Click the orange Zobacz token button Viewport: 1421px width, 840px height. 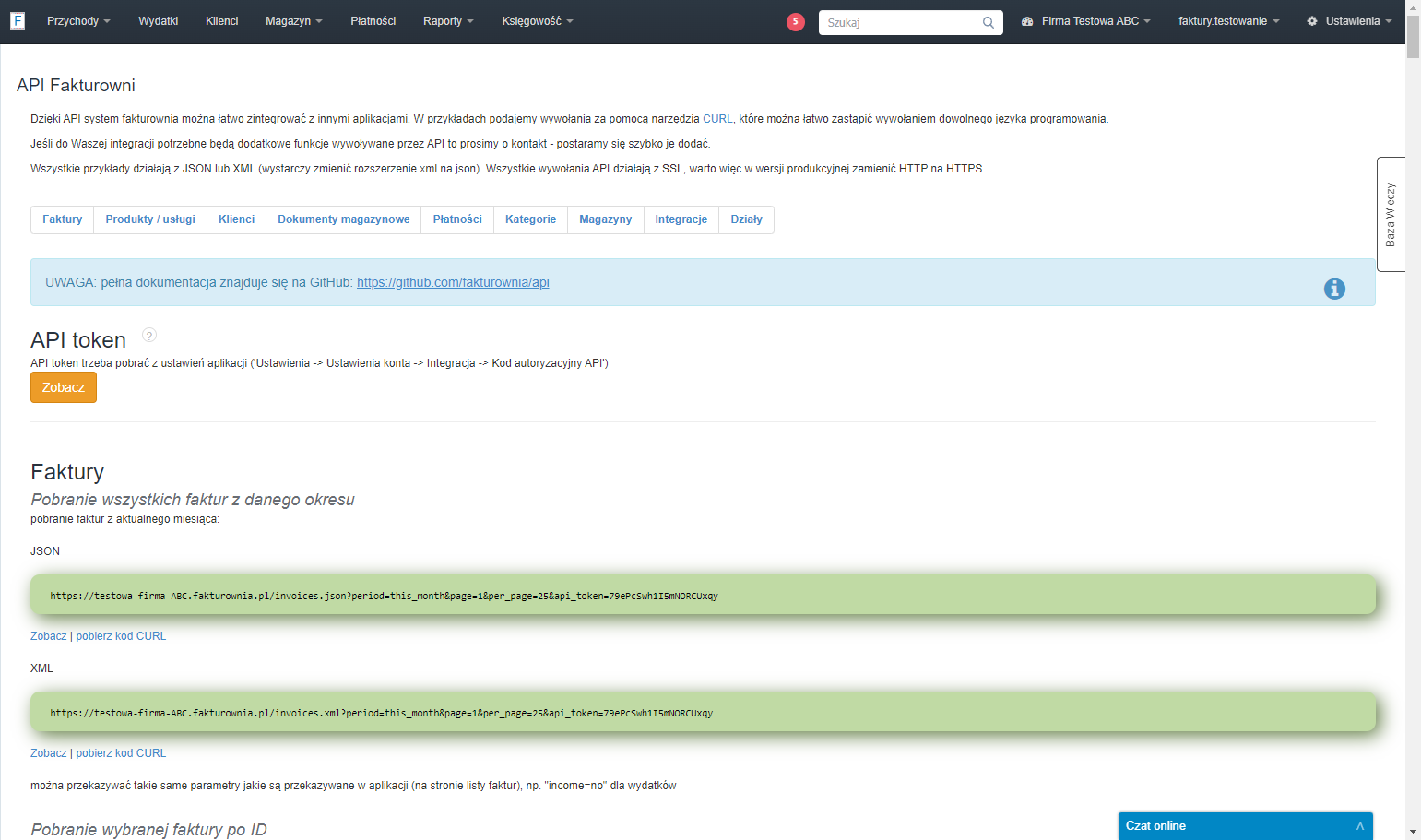click(64, 387)
